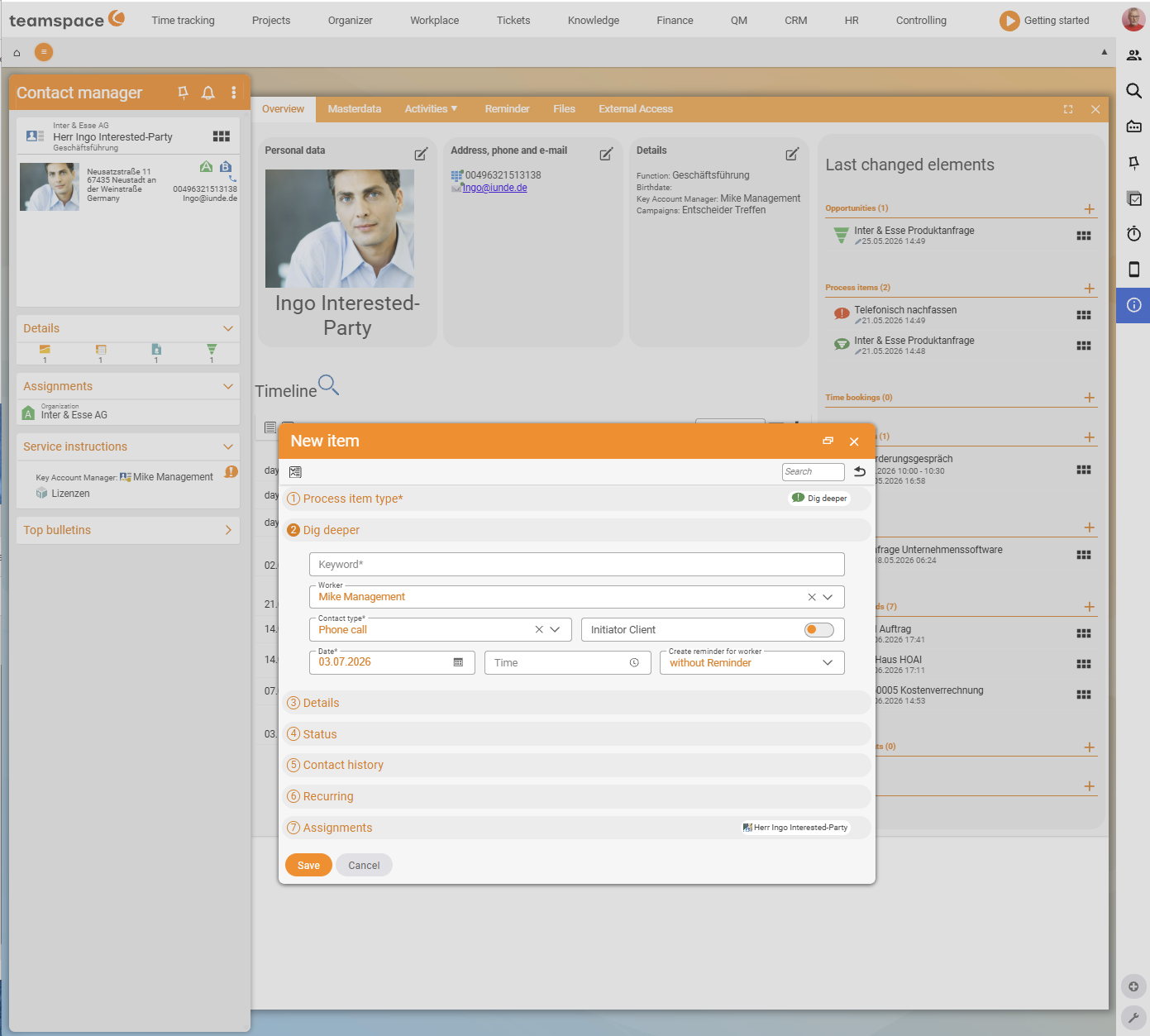Collapse the Assignments panel in sidebar
The image size is (1150, 1036).
tap(228, 387)
